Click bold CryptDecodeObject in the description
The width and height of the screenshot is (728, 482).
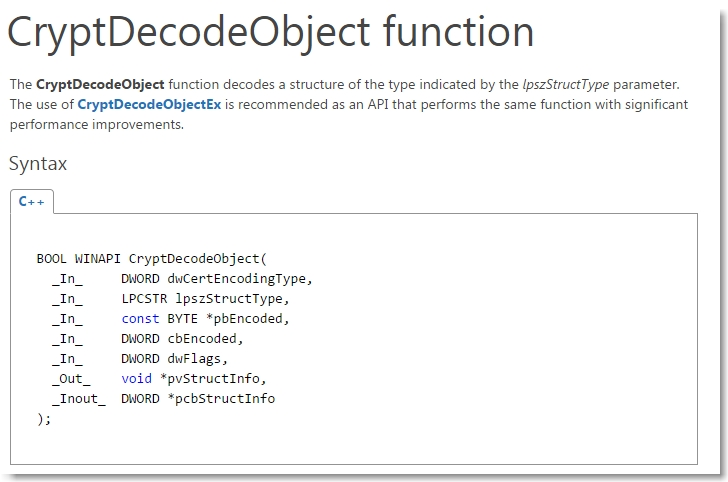[101, 83]
